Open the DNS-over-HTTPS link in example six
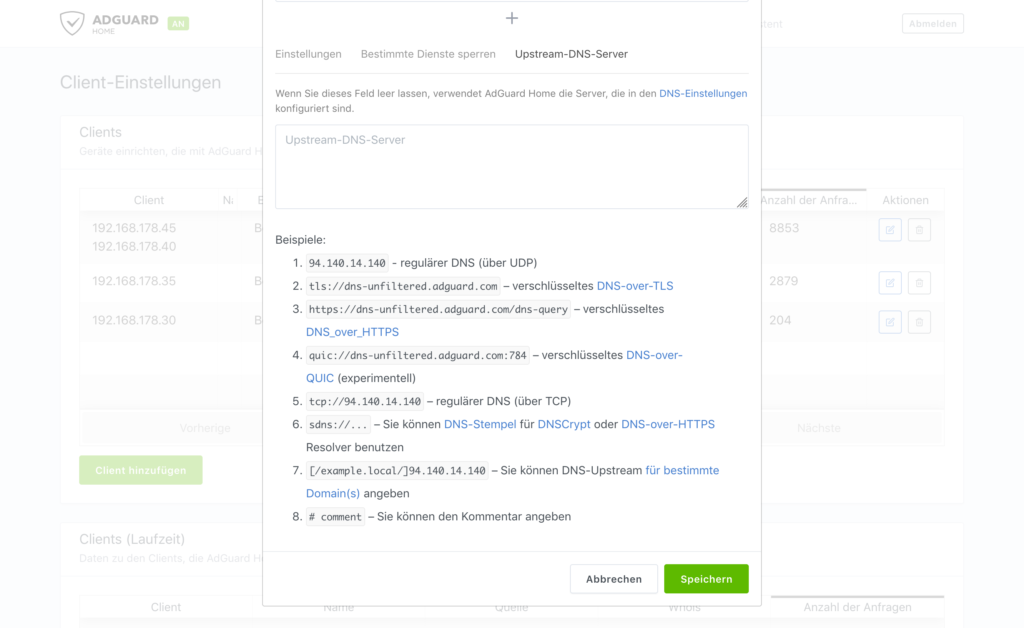Image resolution: width=1024 pixels, height=628 pixels. pos(667,424)
